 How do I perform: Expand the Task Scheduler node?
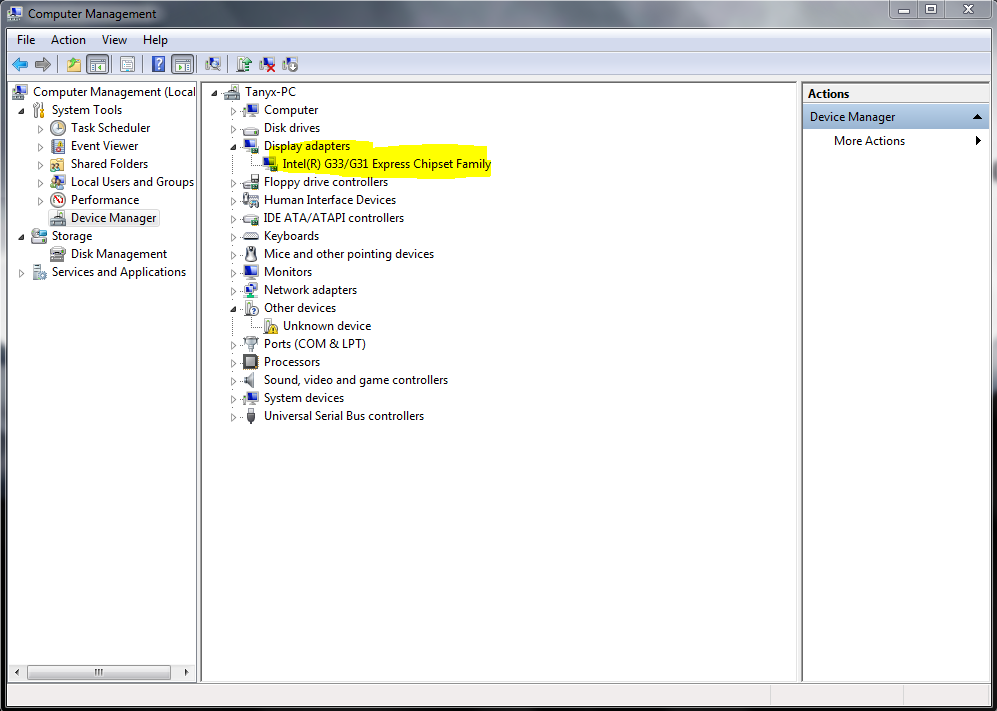[x=40, y=128]
